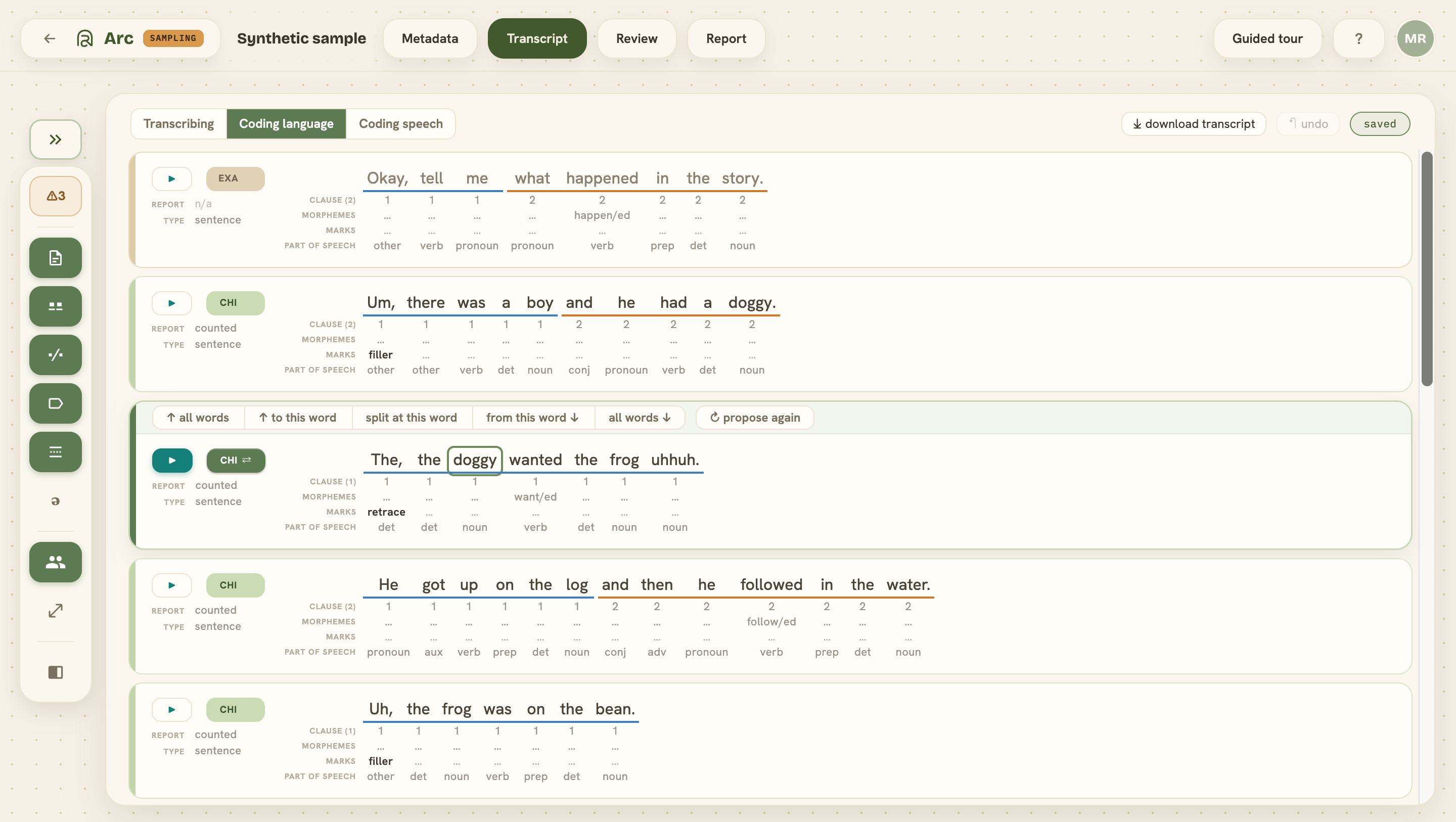Expand the sidebar with double chevron
Image resolution: width=1456 pixels, height=822 pixels.
56,139
